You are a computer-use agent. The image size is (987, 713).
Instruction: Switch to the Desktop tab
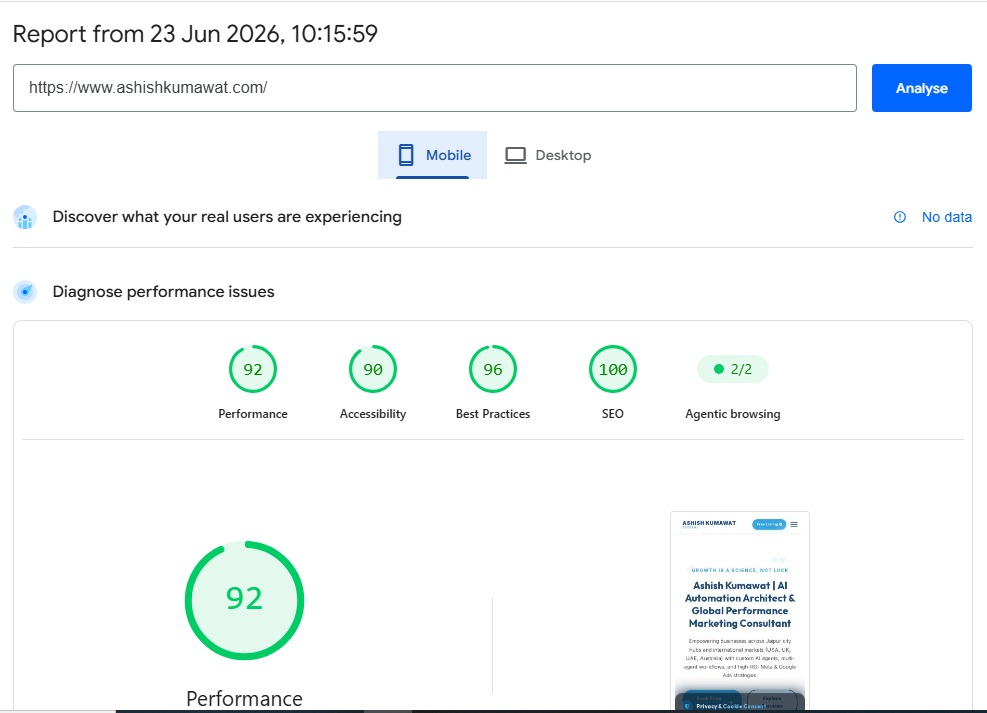click(x=548, y=155)
